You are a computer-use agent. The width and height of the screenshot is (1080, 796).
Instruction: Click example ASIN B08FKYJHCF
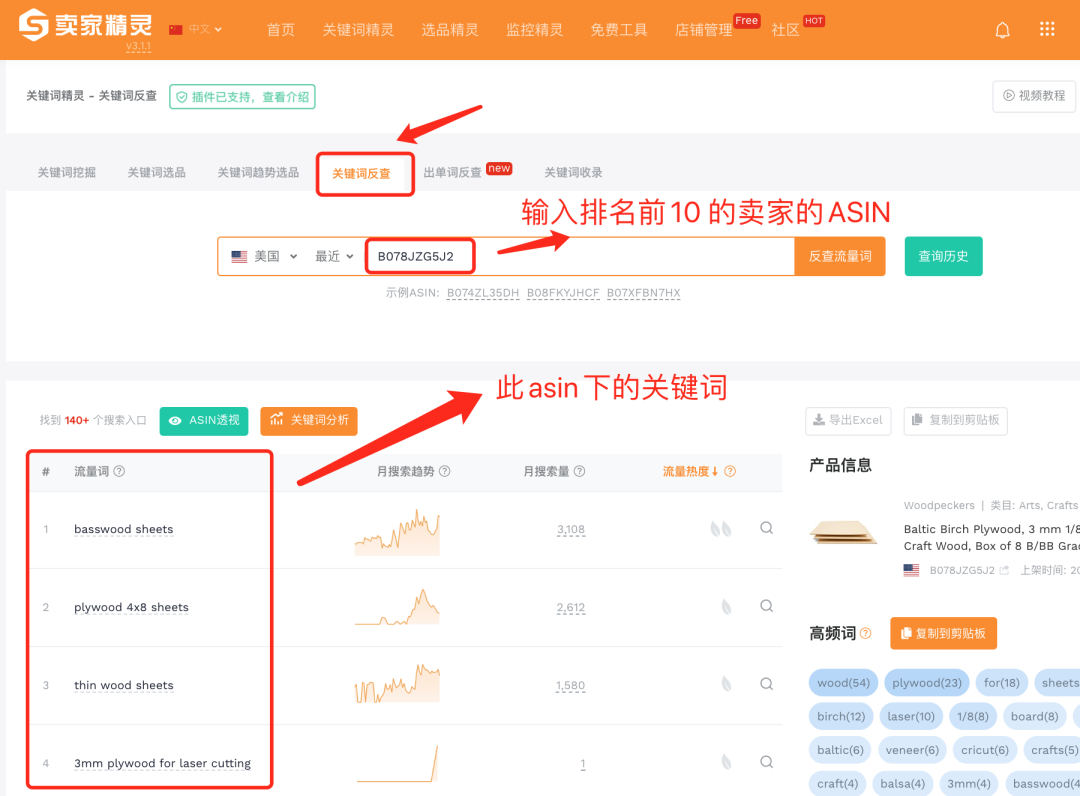563,293
